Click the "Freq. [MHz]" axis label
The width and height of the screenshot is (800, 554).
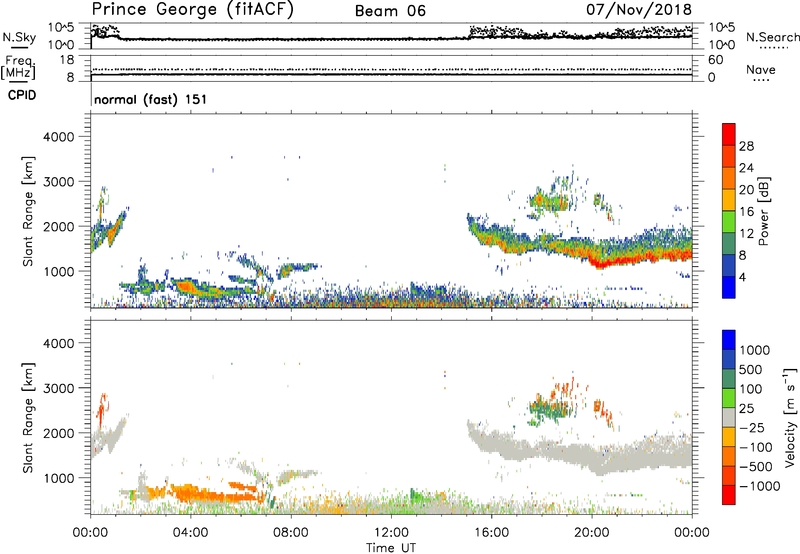(19, 67)
